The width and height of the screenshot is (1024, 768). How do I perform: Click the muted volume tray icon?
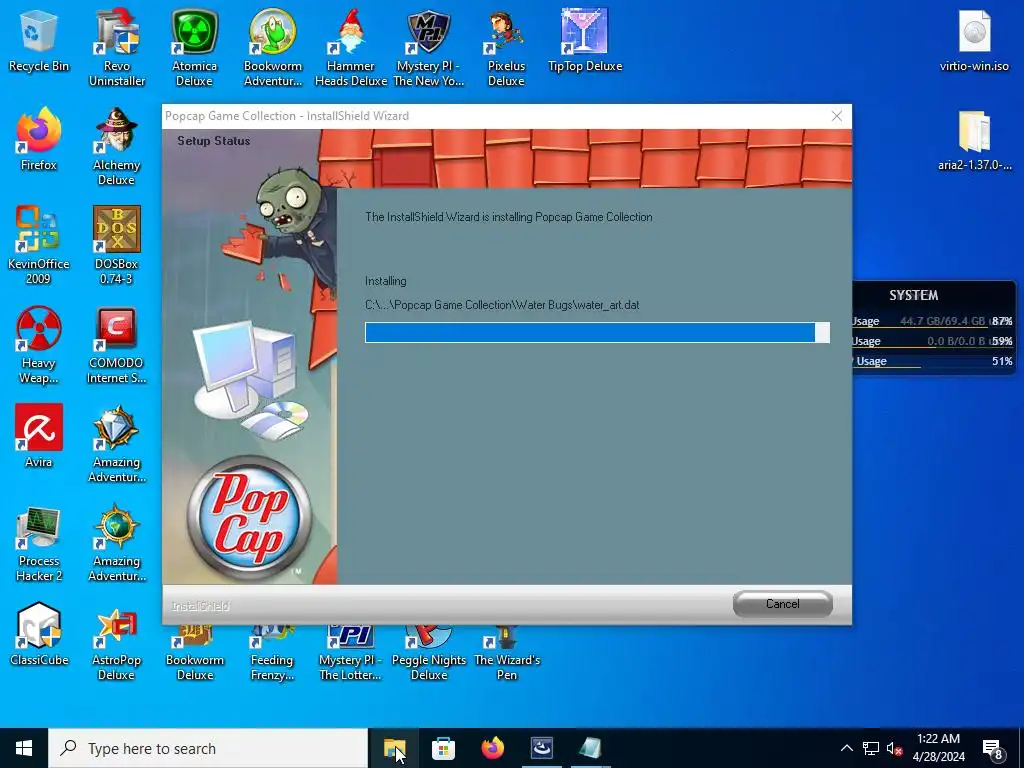894,748
